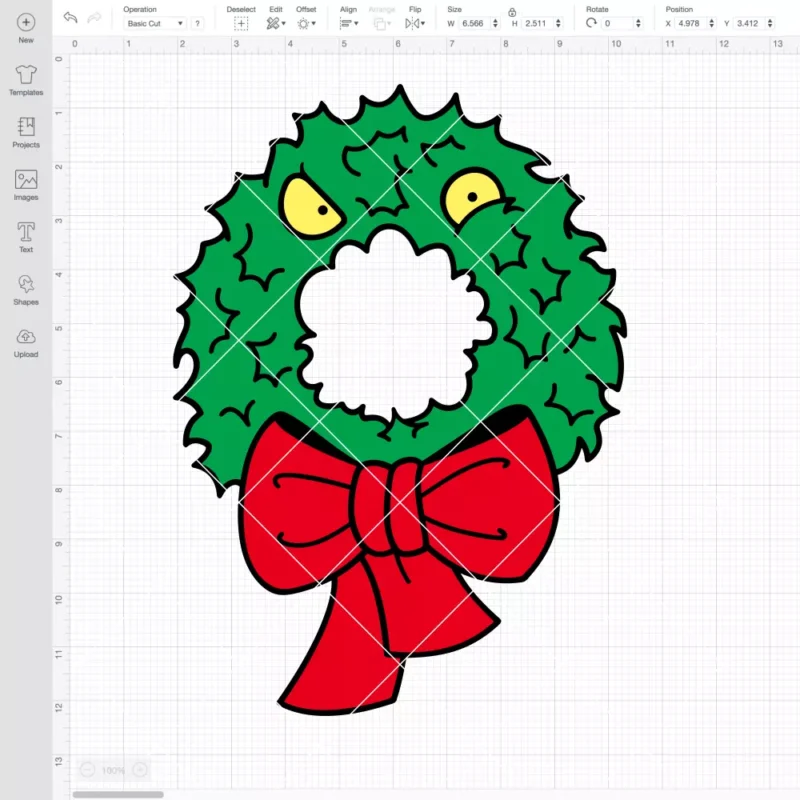Click the Size label
The width and height of the screenshot is (800, 800).
pos(455,9)
